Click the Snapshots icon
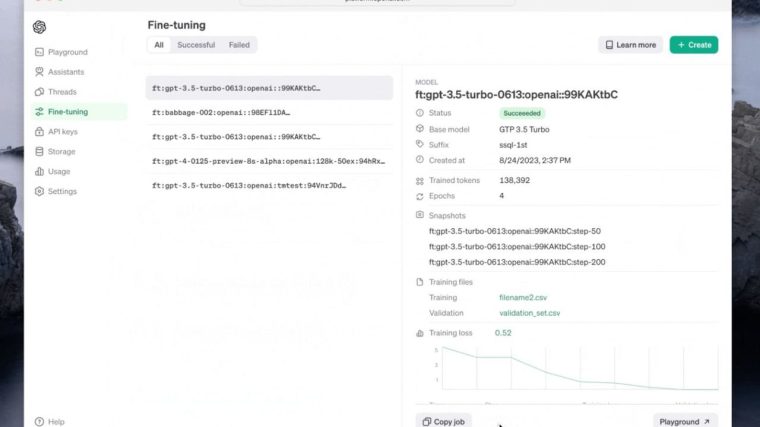 (x=420, y=215)
